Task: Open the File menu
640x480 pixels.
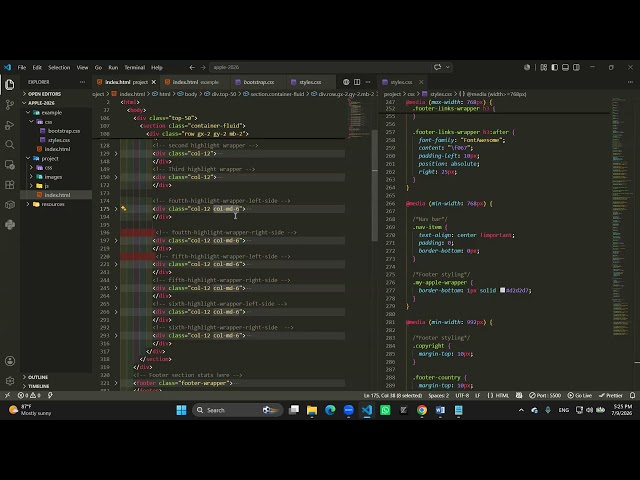Action: click(x=22, y=67)
